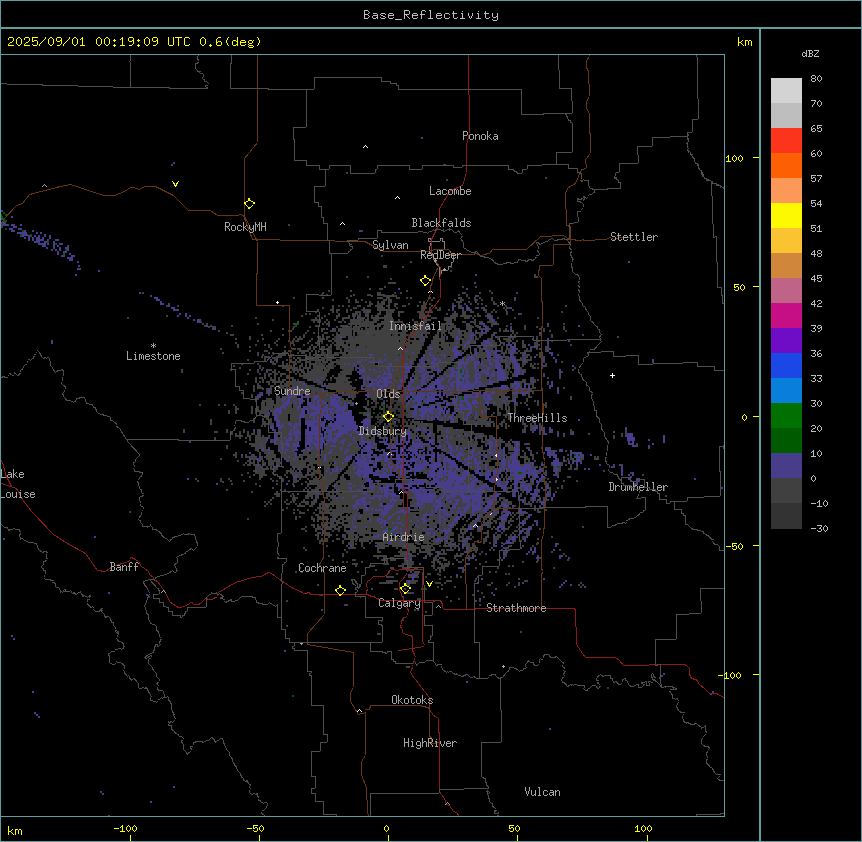Screen dimensions: 862x842
Task: Click the Airdrie city label
Action: click(x=404, y=537)
